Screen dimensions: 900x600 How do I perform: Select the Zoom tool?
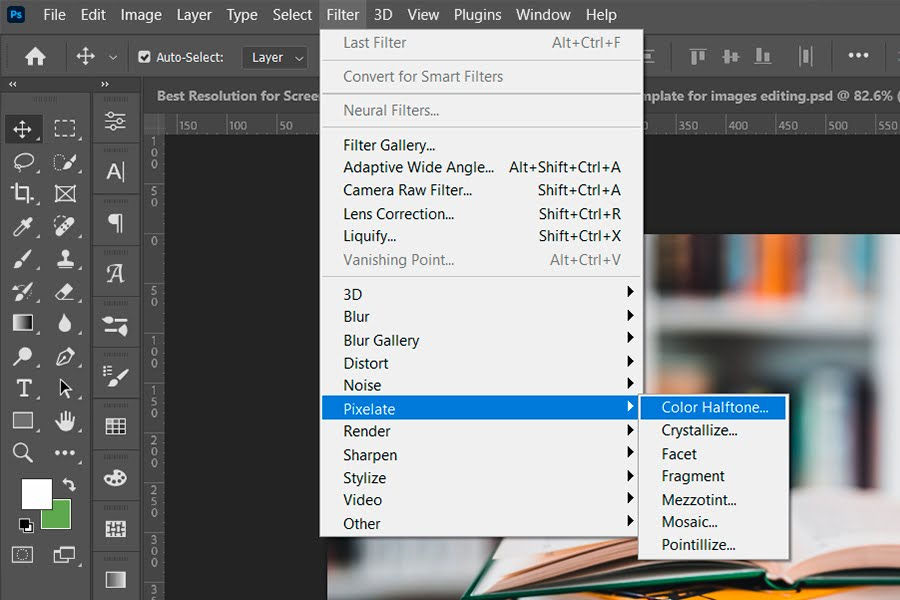tap(22, 453)
